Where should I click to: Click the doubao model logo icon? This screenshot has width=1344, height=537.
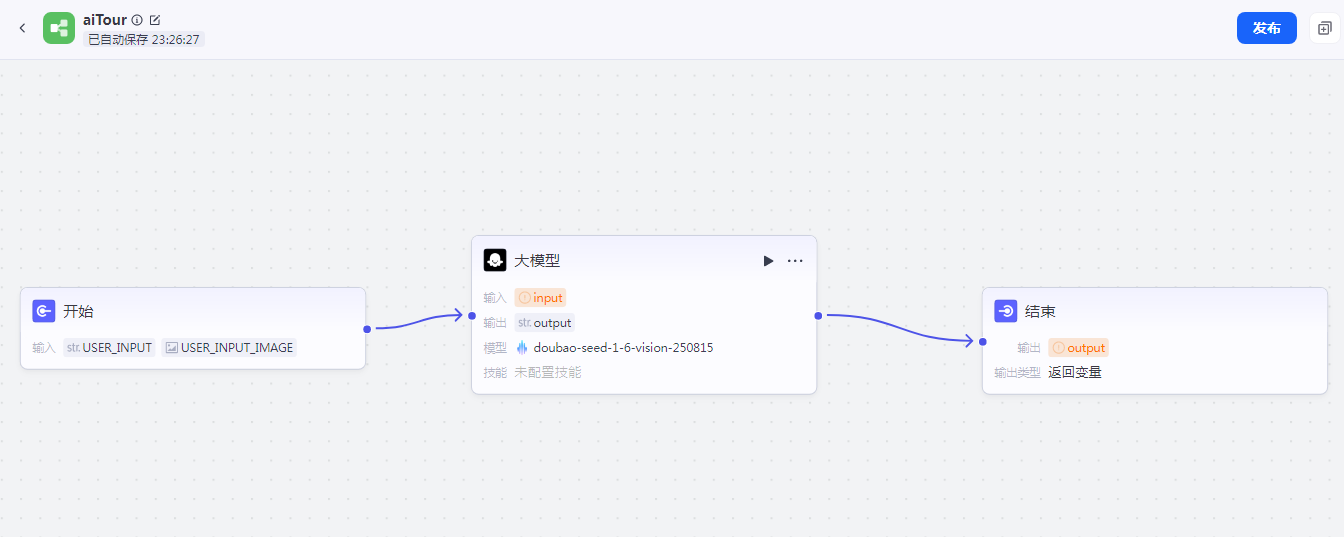coord(522,348)
